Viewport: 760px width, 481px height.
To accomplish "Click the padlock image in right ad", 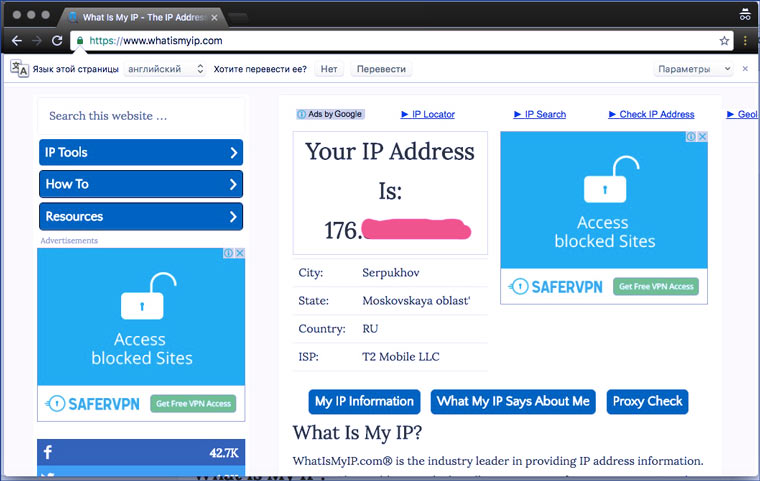I will coord(611,179).
